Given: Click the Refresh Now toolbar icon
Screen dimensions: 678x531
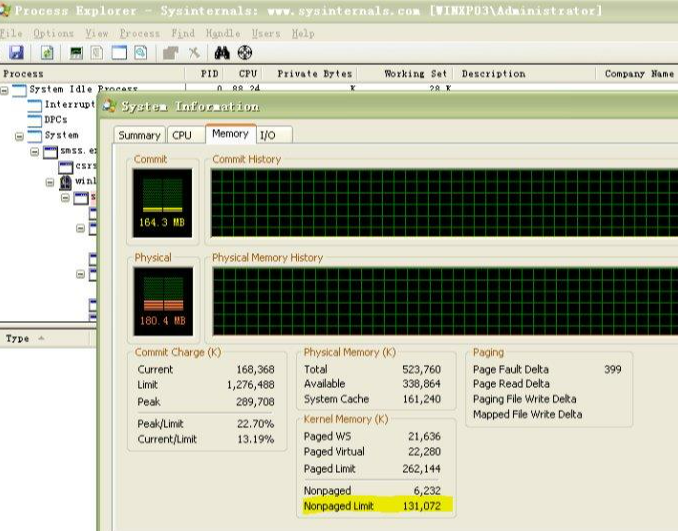Looking at the screenshot, I should (x=47, y=53).
